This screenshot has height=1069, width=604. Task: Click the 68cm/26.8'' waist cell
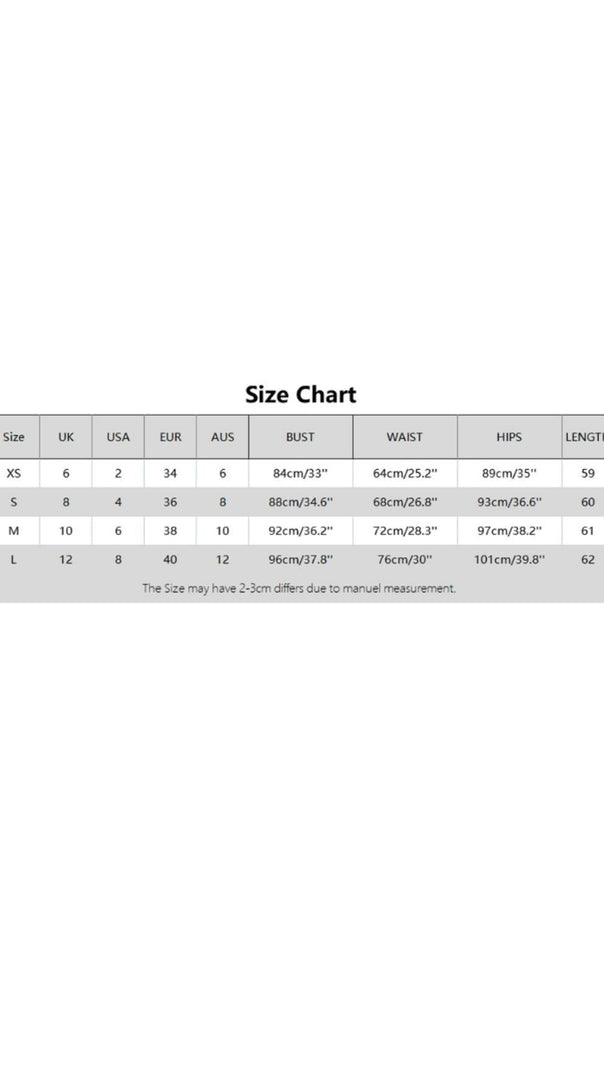(405, 502)
